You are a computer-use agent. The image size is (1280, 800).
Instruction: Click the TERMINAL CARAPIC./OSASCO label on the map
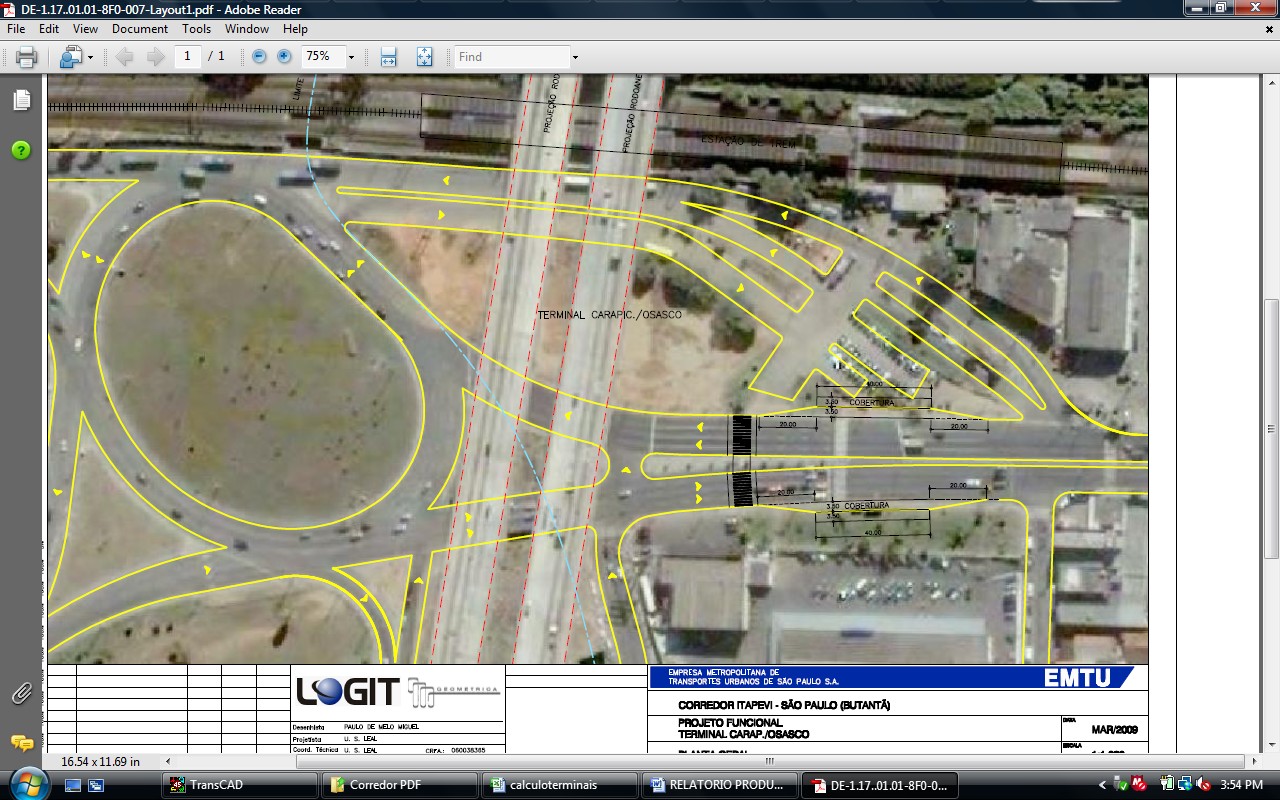point(610,315)
